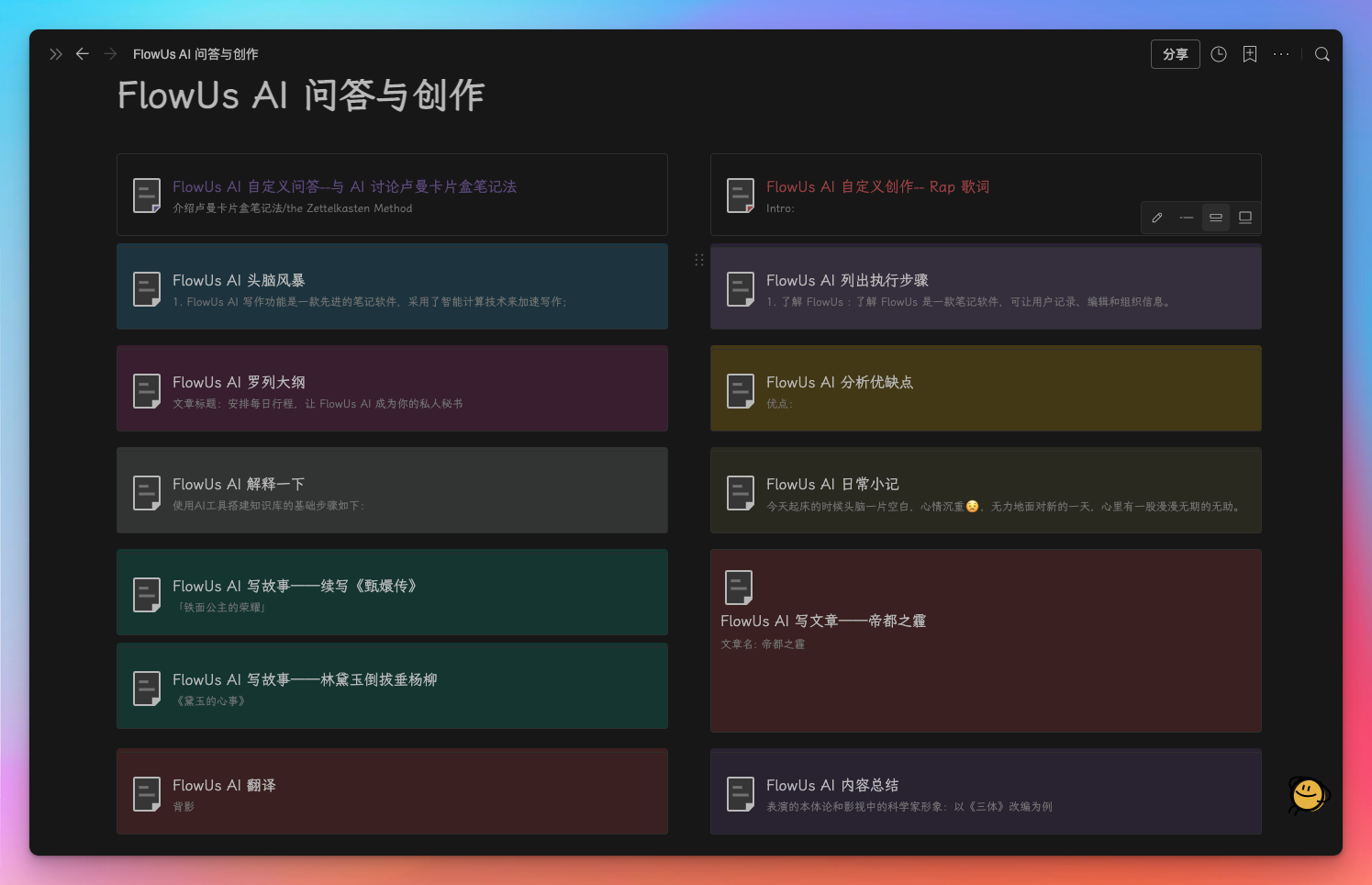
Task: Click the document icon on FlowUs AI 翻译 card
Action: [147, 793]
